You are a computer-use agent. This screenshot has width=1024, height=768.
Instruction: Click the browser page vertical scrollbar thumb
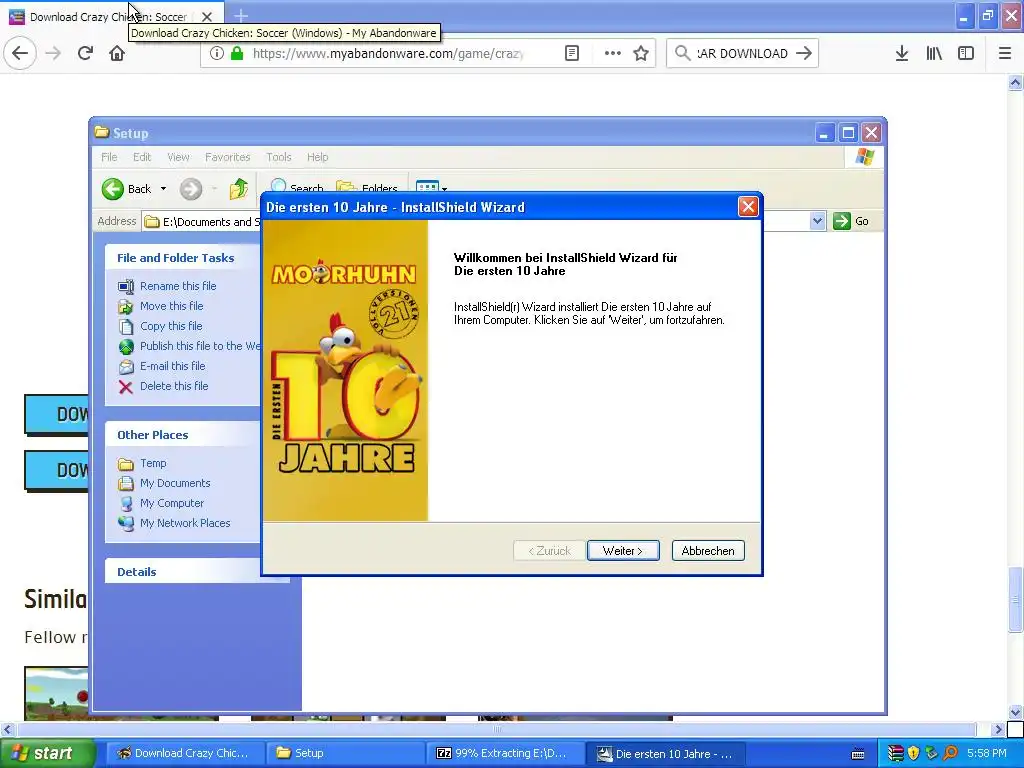click(x=1014, y=599)
